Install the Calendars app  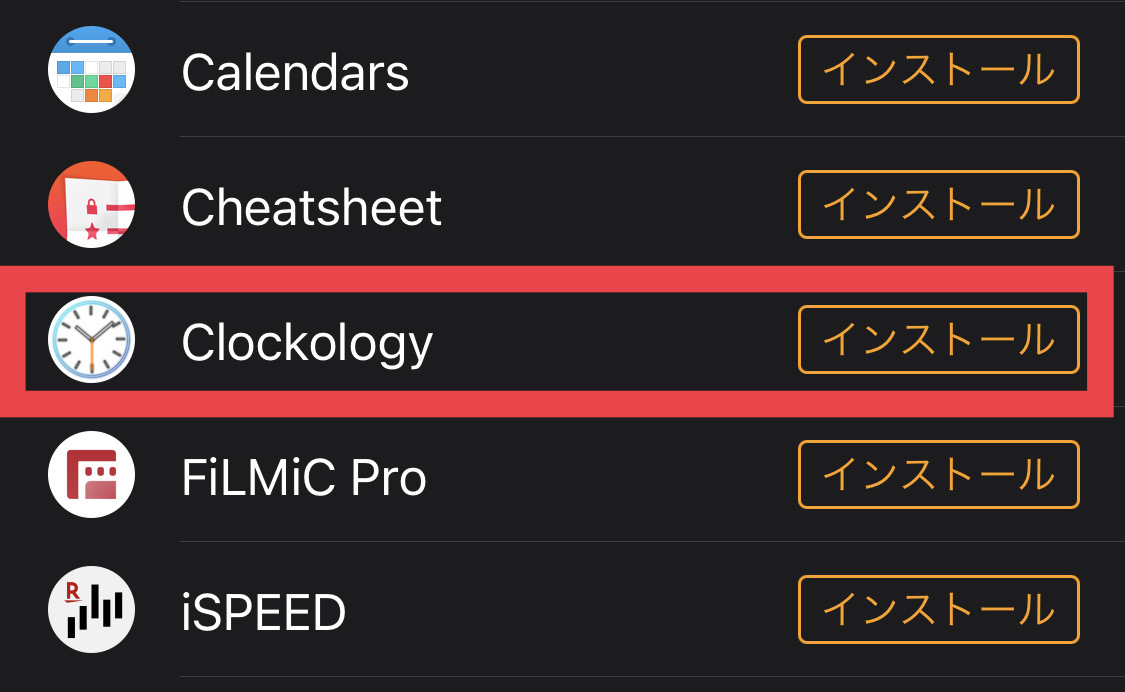pos(938,70)
